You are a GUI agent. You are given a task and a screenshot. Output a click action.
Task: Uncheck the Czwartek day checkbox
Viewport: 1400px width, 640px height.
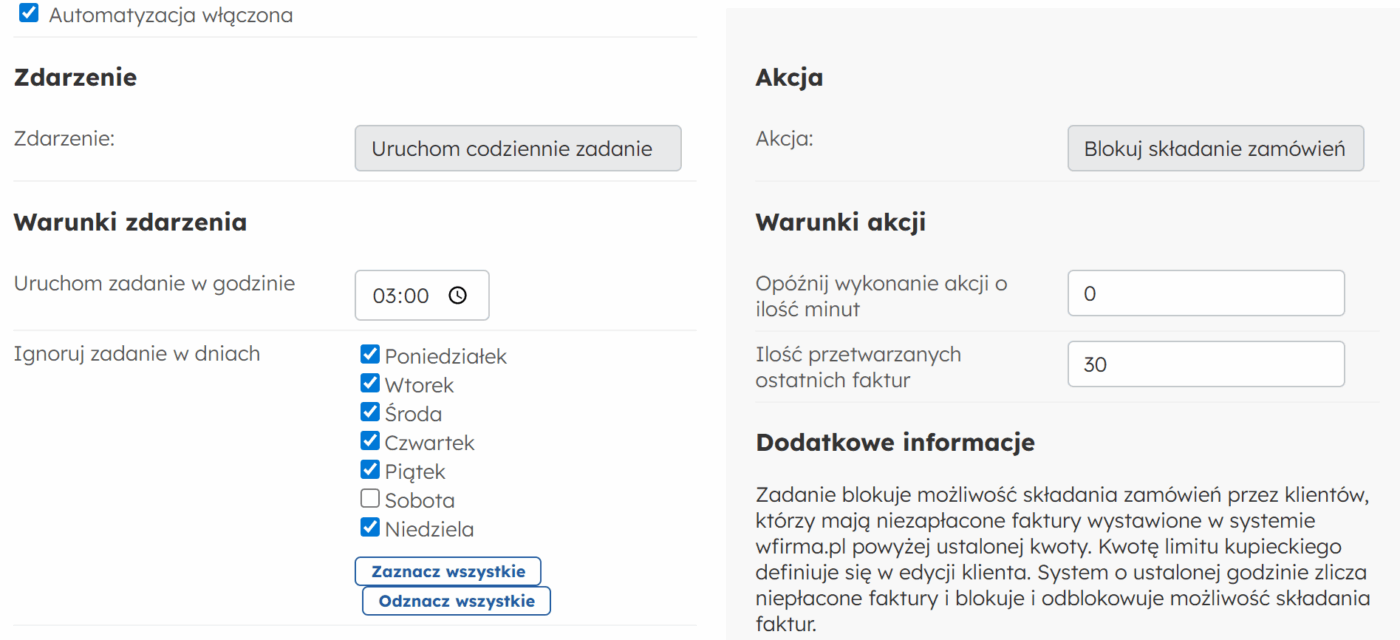click(x=370, y=442)
